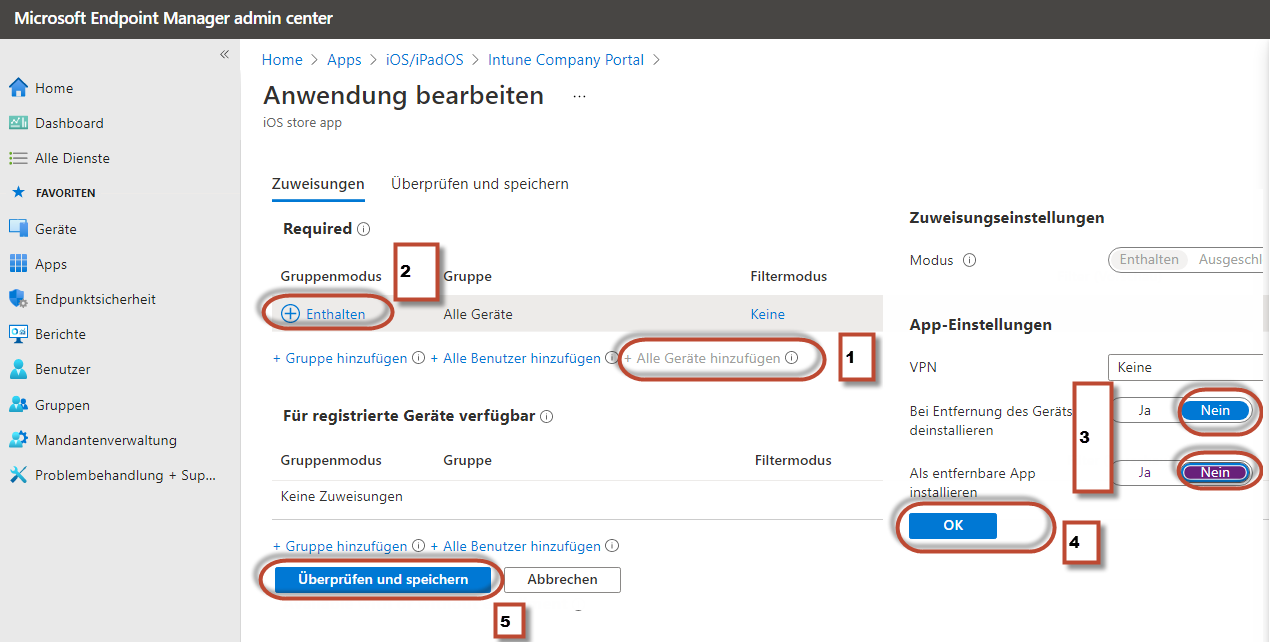Set uninstall on device removal to Nein

(1215, 411)
